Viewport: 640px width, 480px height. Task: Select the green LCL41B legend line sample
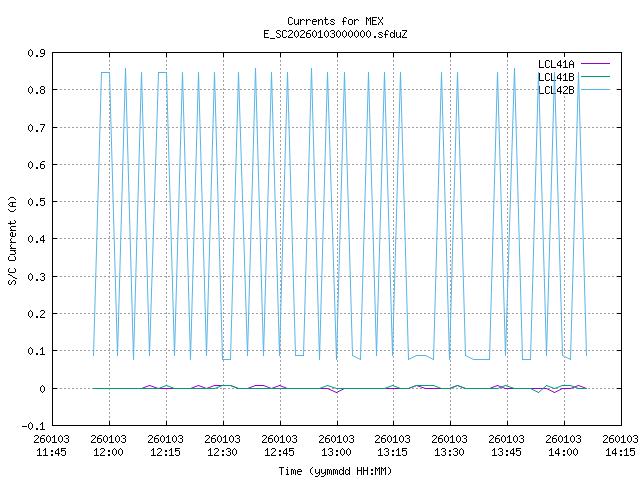click(594, 76)
